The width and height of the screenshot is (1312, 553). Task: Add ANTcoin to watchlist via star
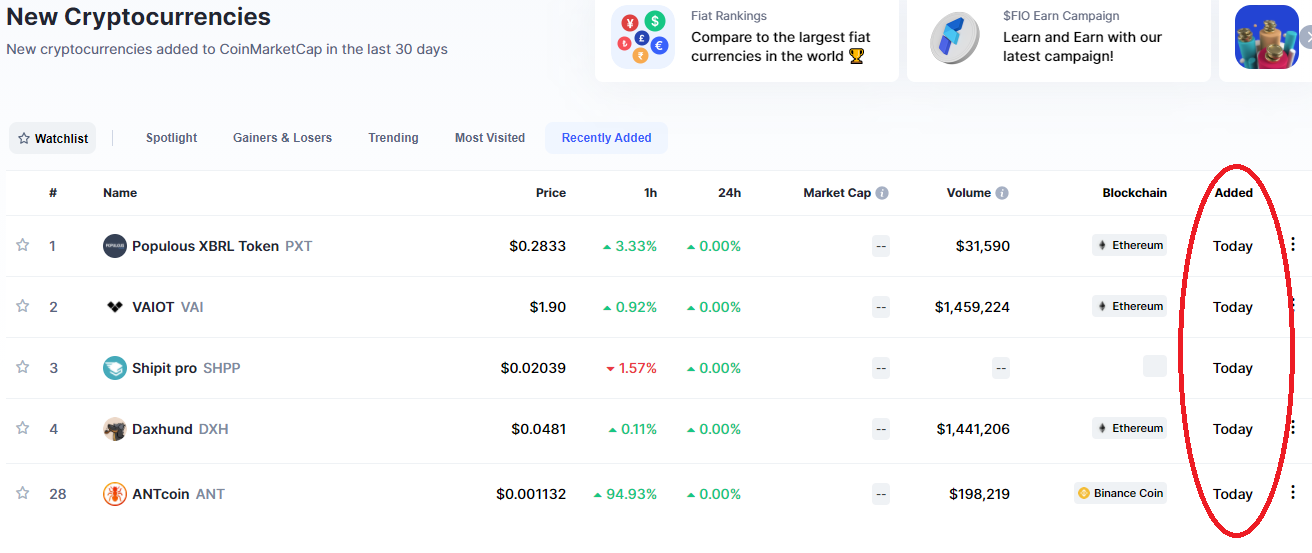pos(22,493)
